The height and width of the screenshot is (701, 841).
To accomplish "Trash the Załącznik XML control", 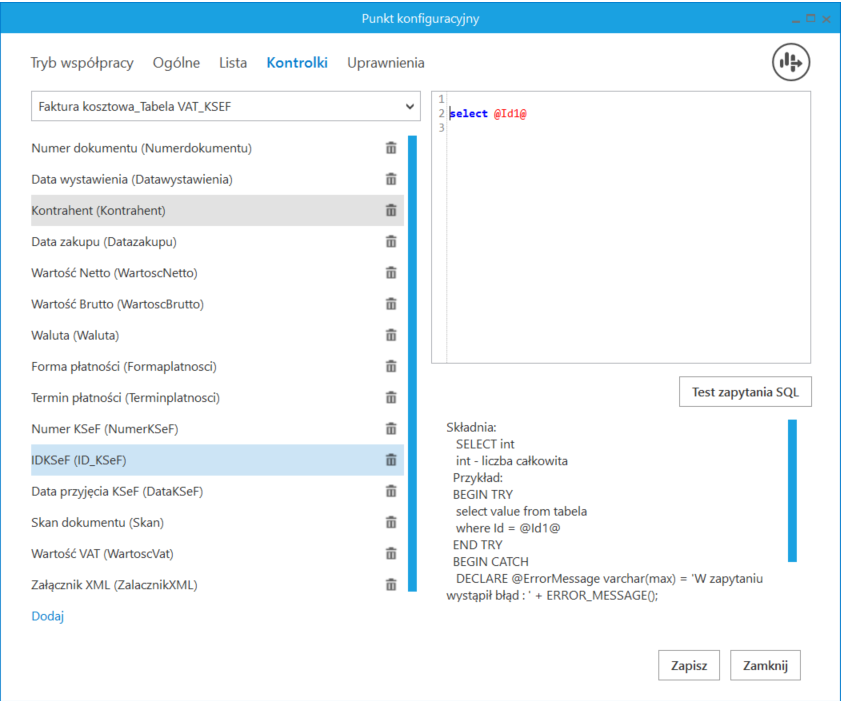I will pyautogui.click(x=391, y=585).
